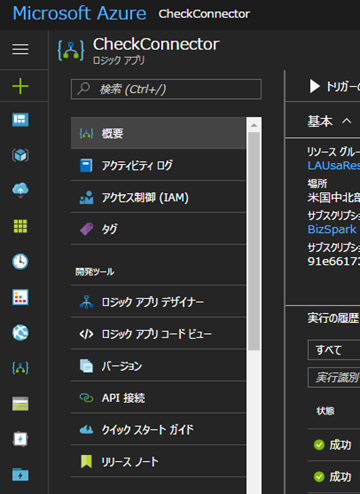This screenshot has height=494, width=360.
Task: Collapse the 基本 section chevron
Action: point(347,121)
